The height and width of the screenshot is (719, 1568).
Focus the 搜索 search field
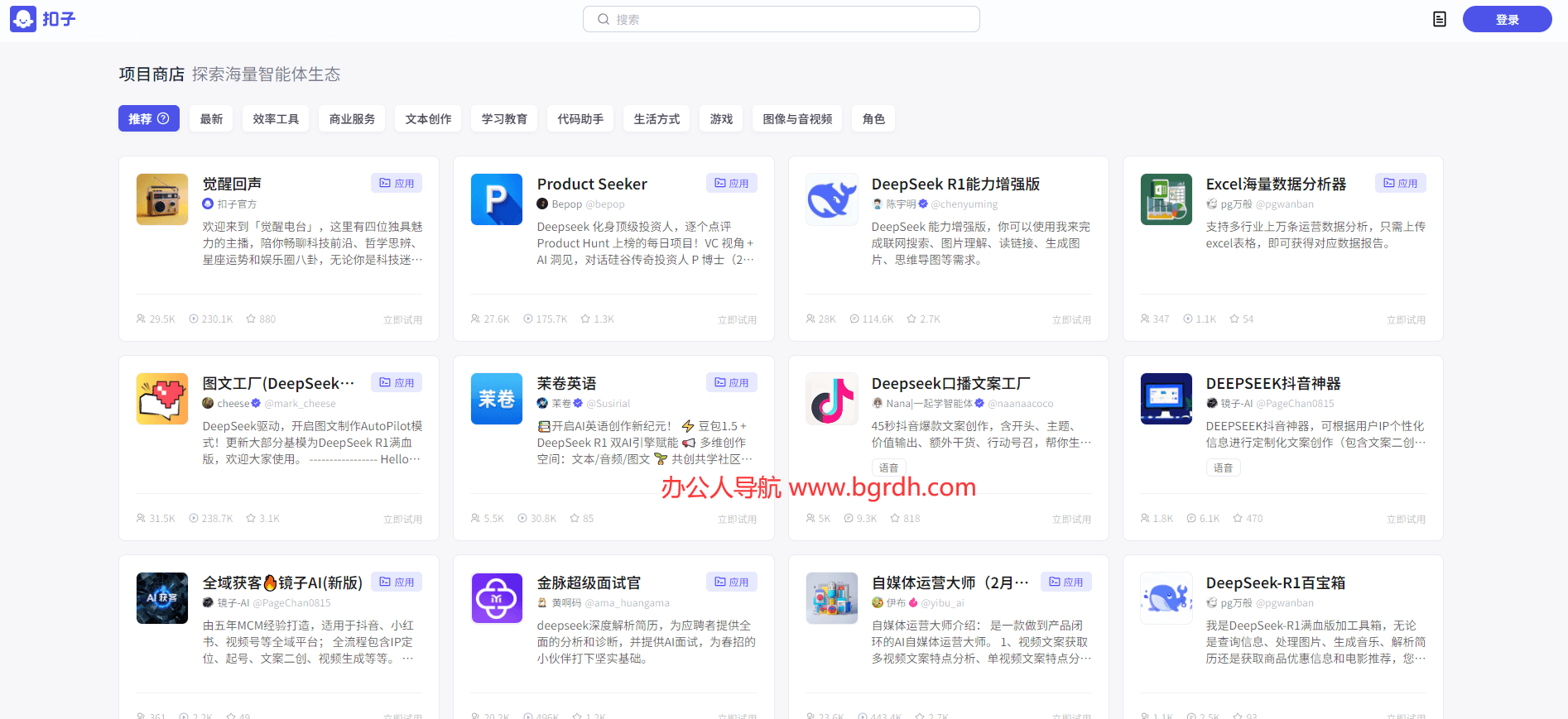(x=782, y=19)
